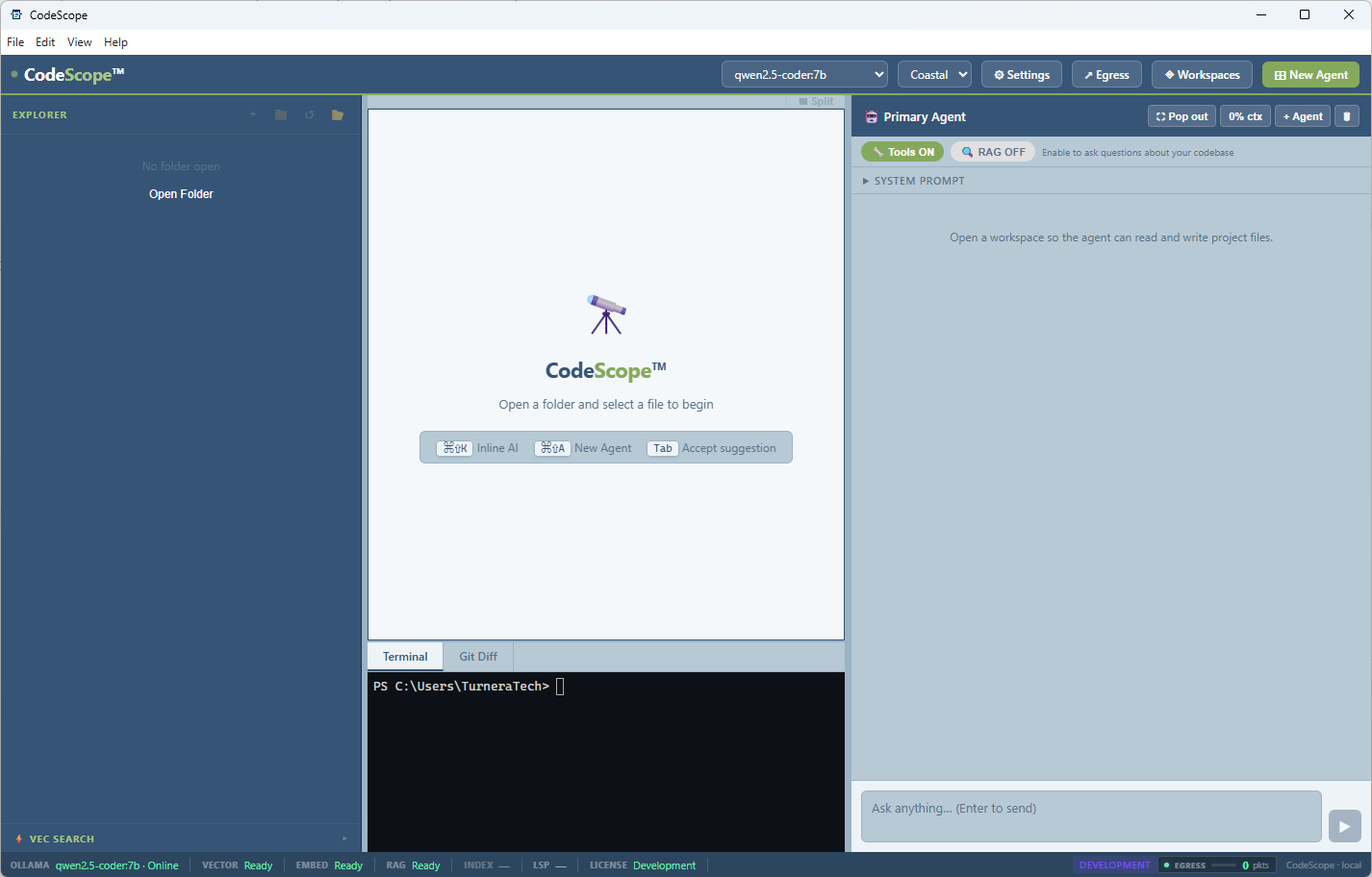Click the EXPLORER panel heading
Viewport: 1372px width, 877px height.
pos(39,114)
